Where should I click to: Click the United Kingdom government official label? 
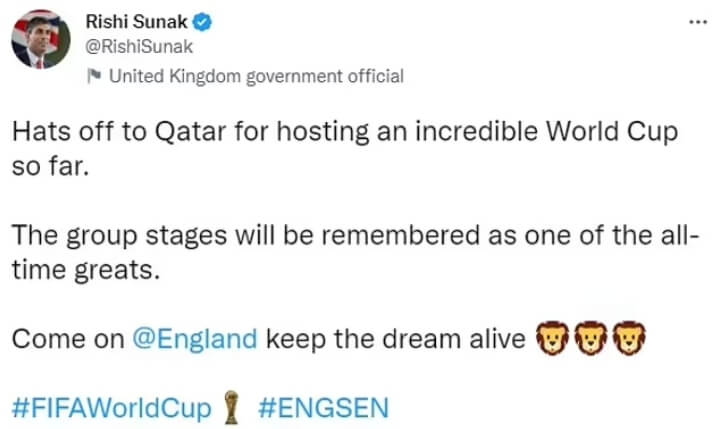254,76
